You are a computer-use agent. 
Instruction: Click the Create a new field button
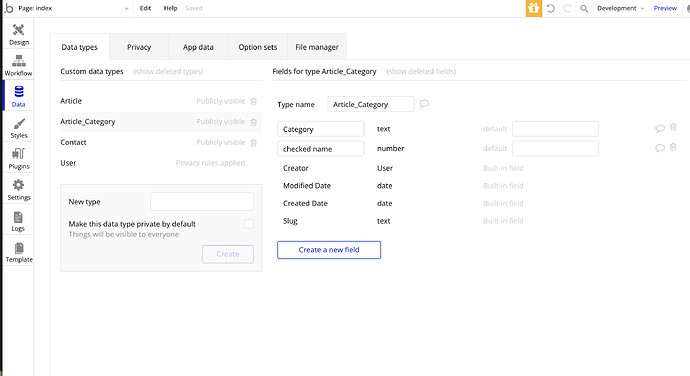pyautogui.click(x=329, y=250)
